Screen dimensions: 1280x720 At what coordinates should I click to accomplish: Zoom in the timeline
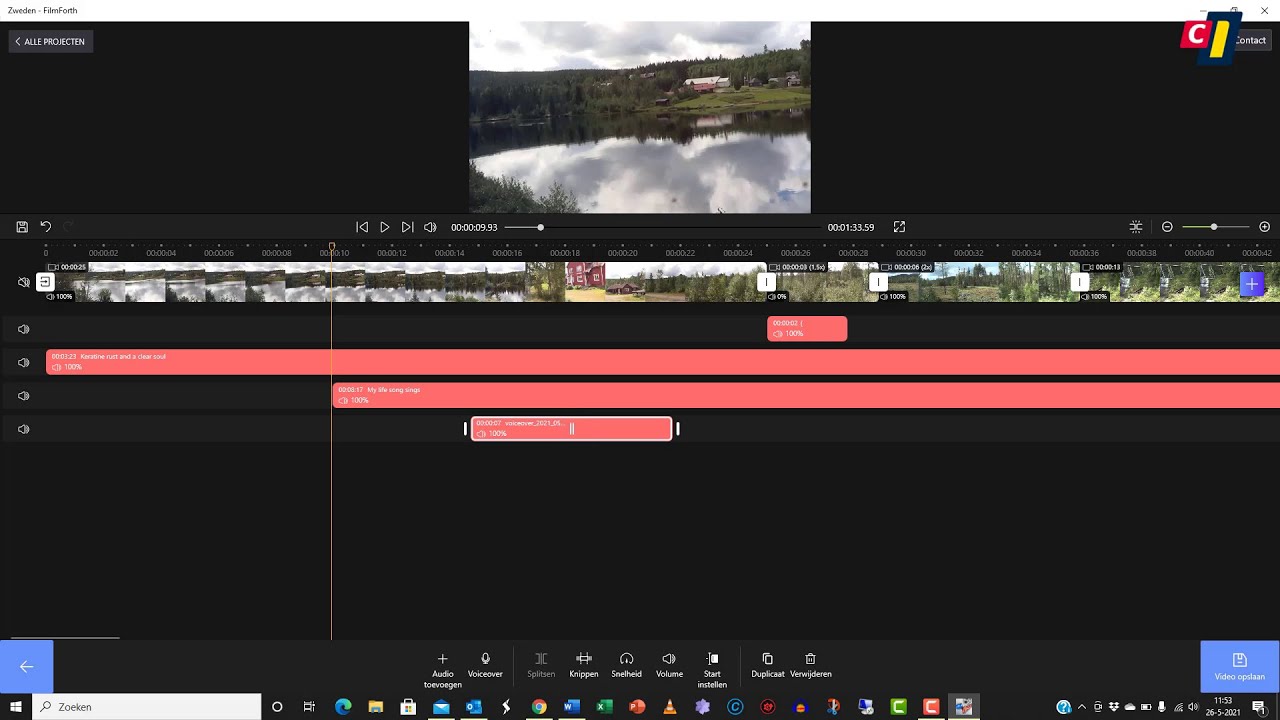tap(1264, 227)
